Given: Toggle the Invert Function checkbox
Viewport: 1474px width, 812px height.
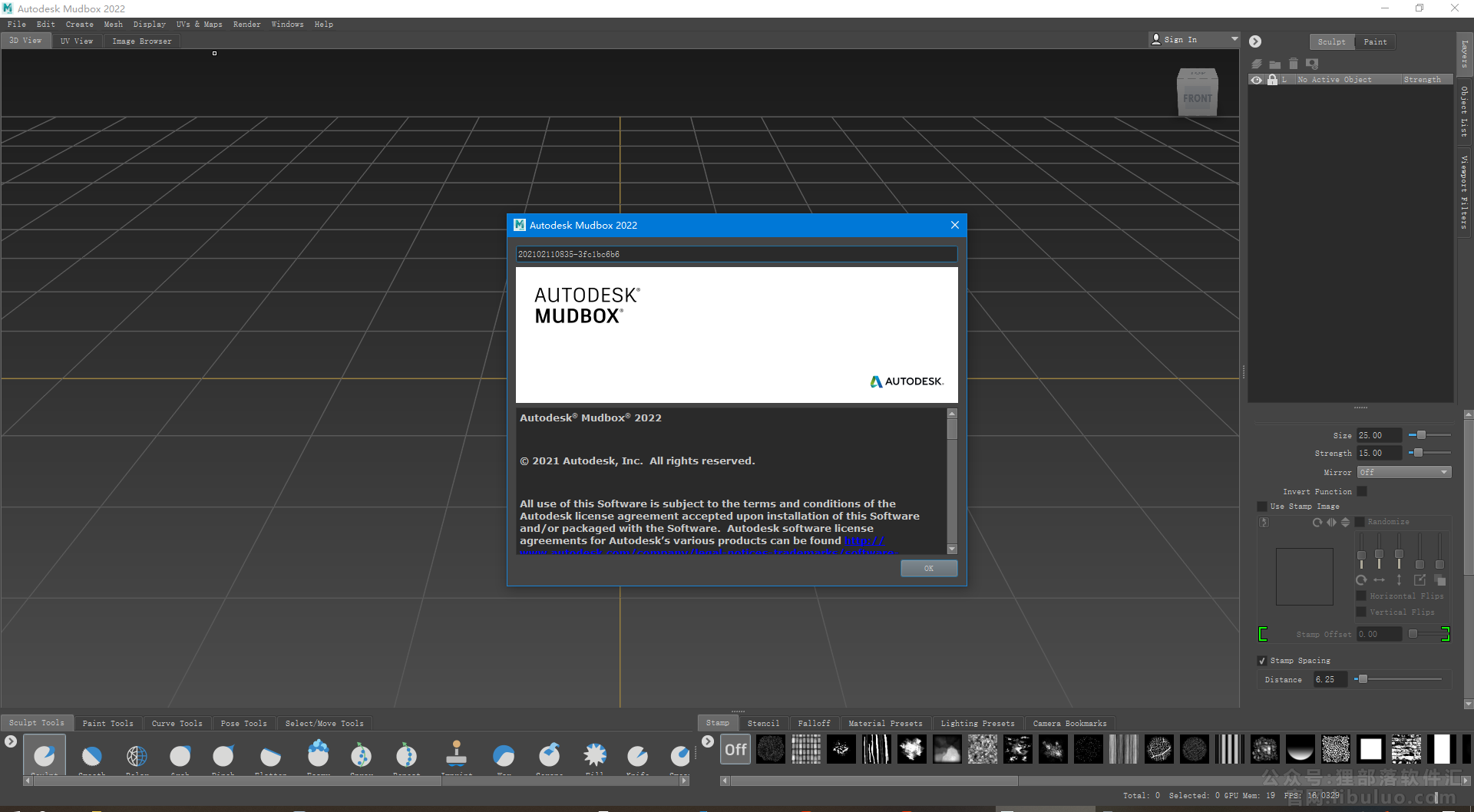Looking at the screenshot, I should (1362, 491).
